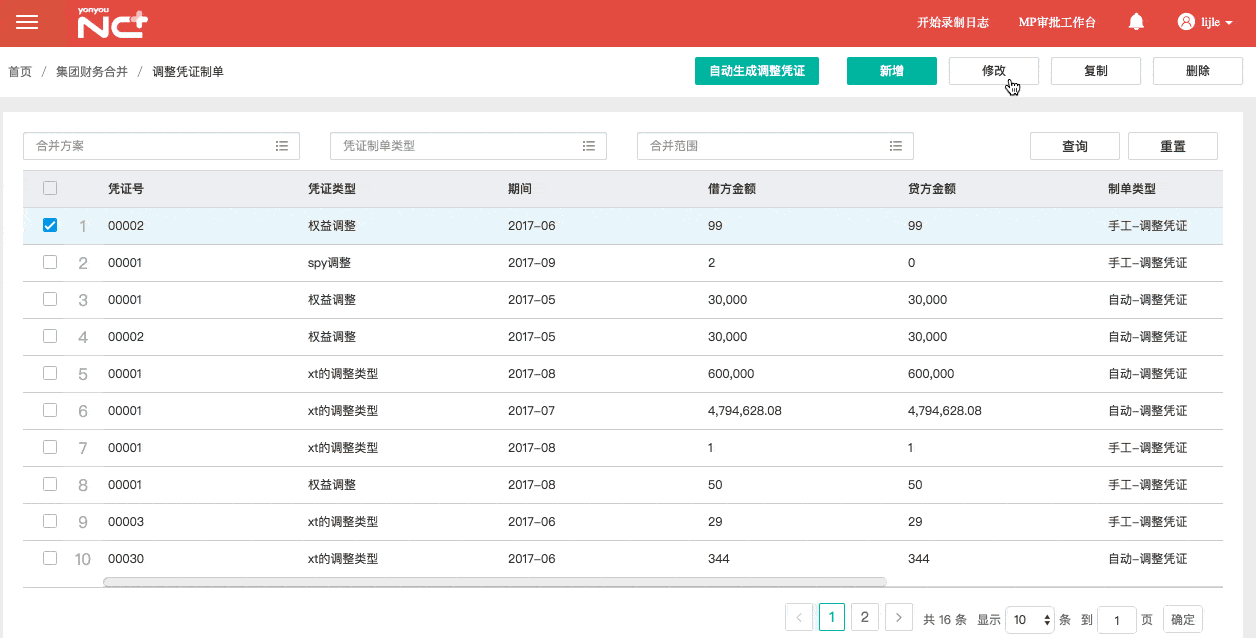Open list picker icon in 合并方案 field
This screenshot has height=638, width=1256.
(x=282, y=146)
